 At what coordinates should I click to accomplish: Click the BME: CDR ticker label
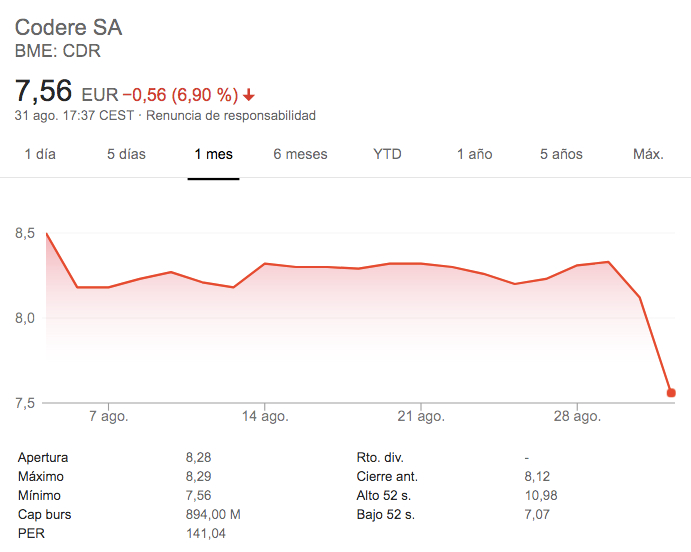coord(58,51)
